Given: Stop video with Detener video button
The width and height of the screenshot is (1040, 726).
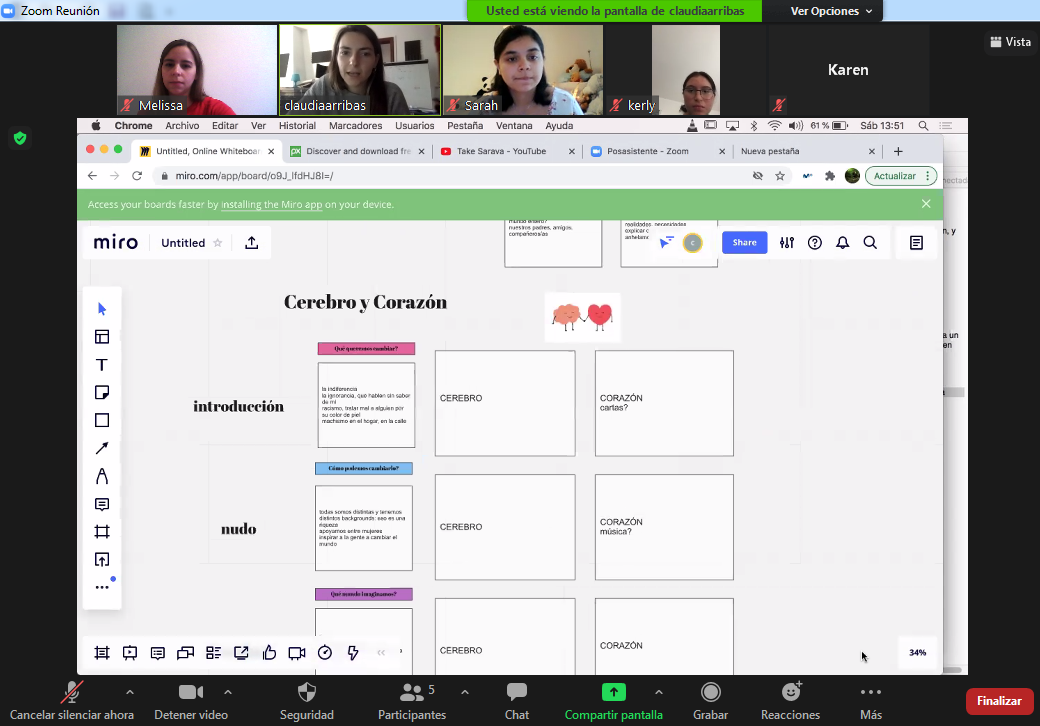Looking at the screenshot, I should (x=191, y=700).
